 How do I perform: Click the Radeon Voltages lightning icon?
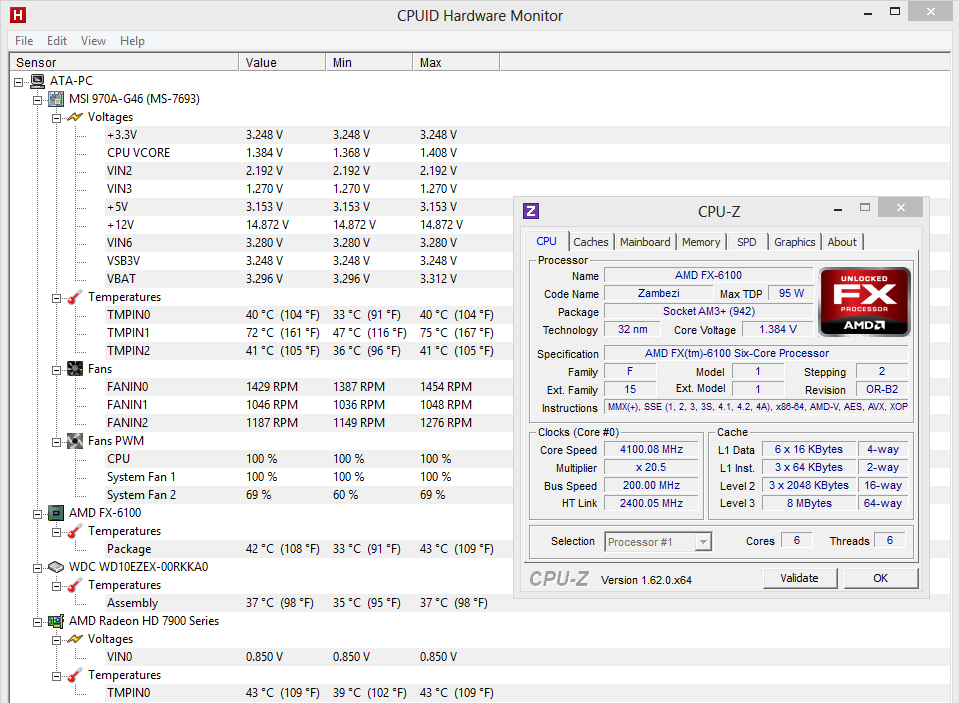click(x=75, y=639)
